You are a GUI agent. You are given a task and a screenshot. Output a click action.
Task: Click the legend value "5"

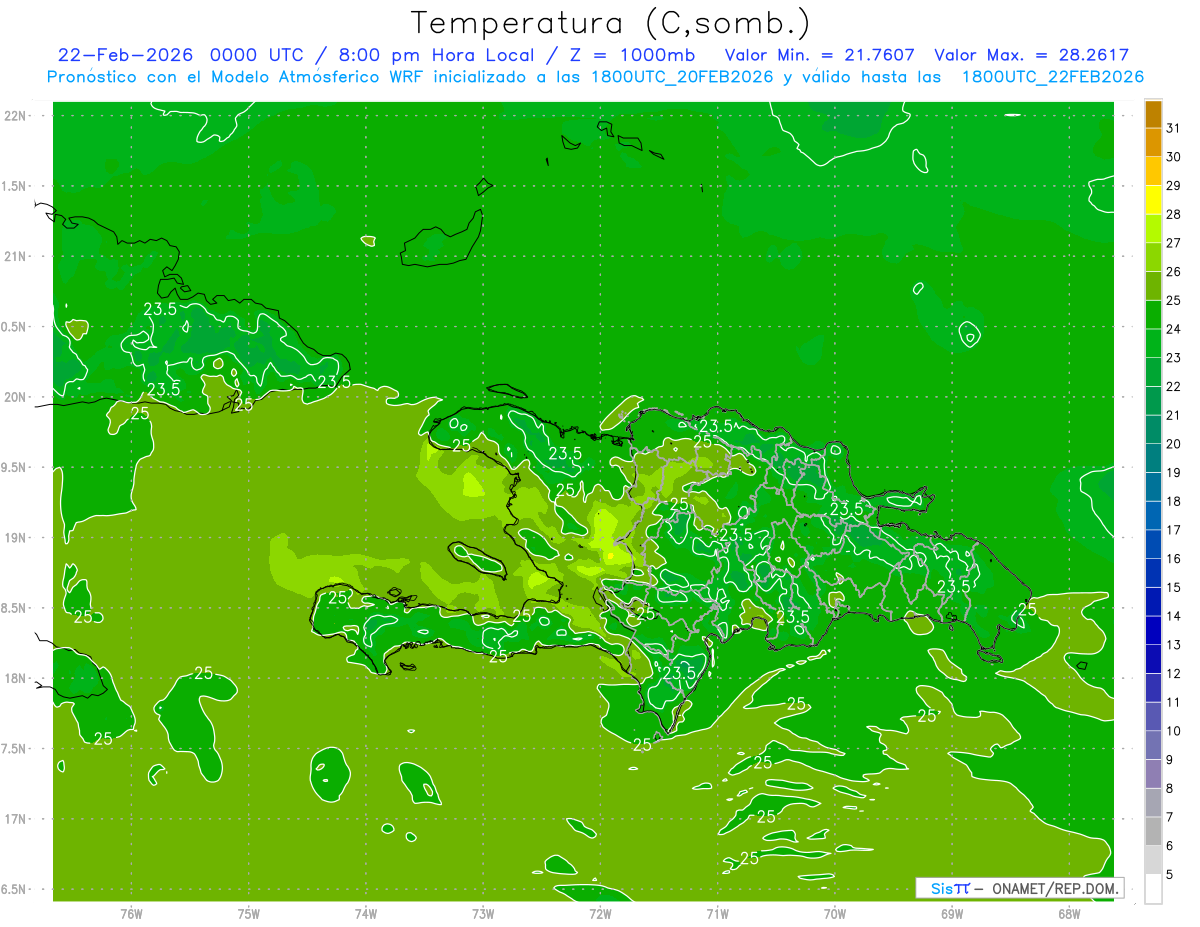point(1170,873)
